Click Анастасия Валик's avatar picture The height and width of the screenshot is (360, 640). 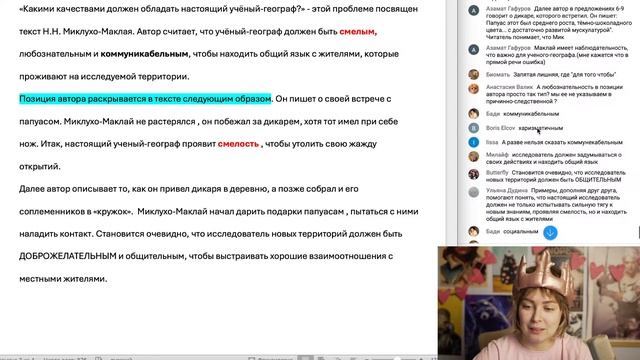pos(473,89)
